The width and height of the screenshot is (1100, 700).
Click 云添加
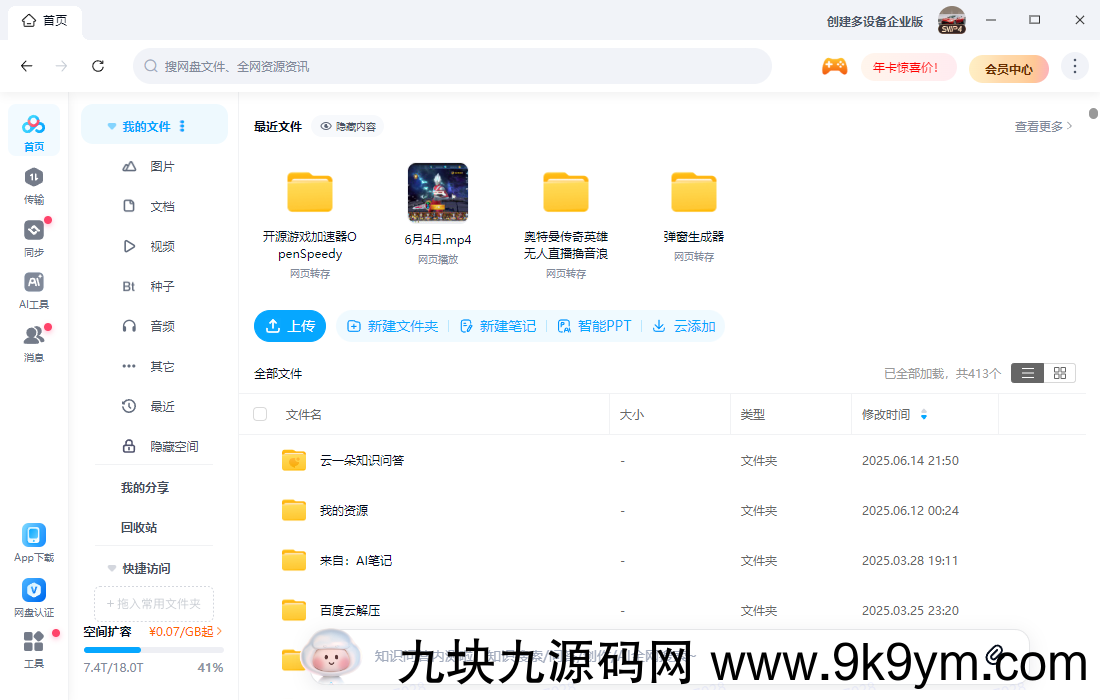pyautogui.click(x=684, y=326)
